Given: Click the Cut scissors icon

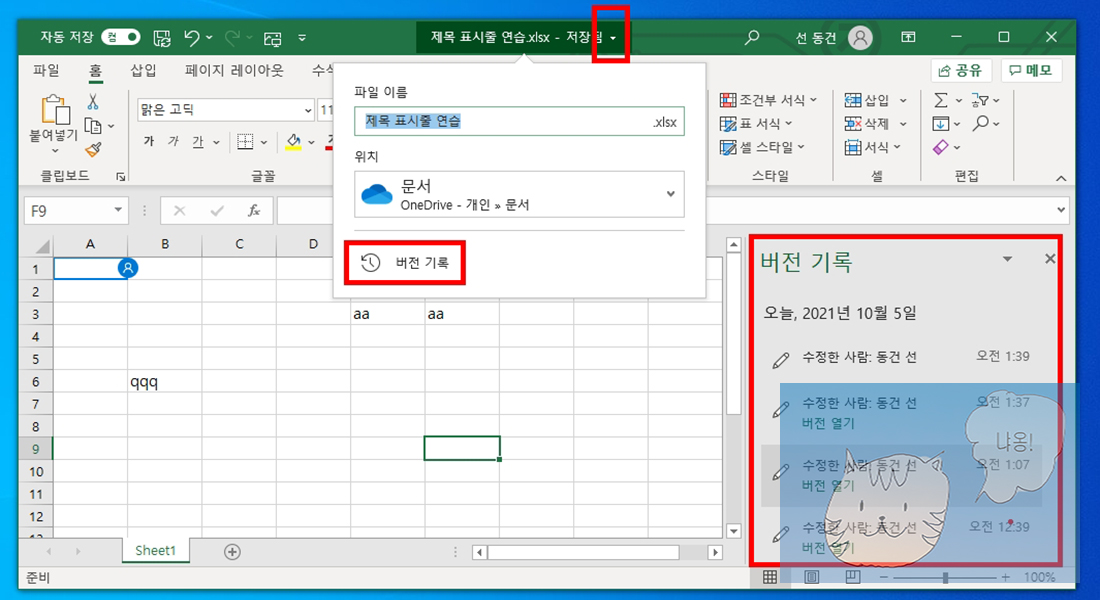Looking at the screenshot, I should point(93,102).
